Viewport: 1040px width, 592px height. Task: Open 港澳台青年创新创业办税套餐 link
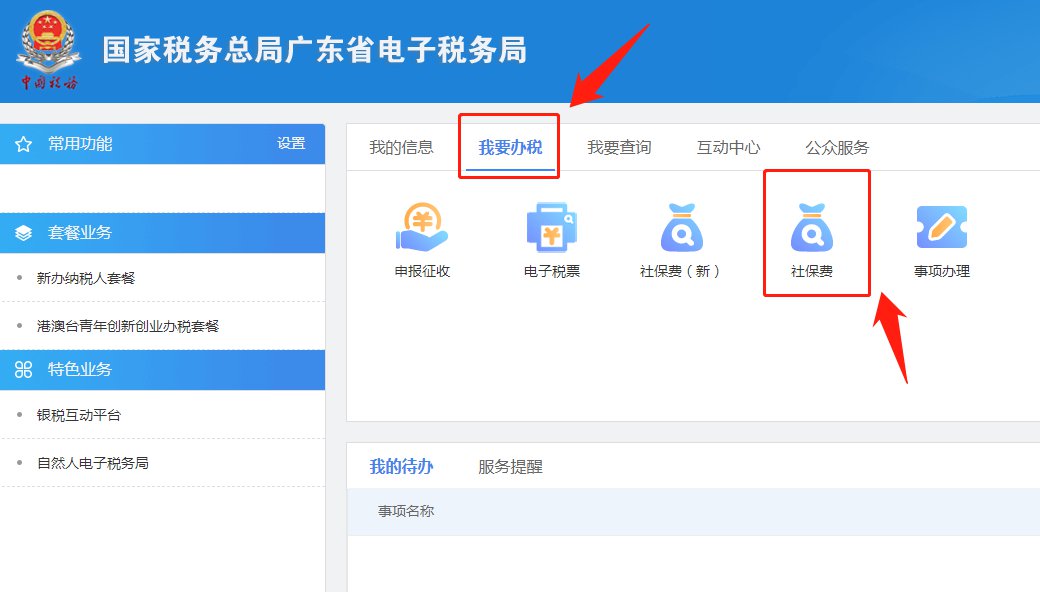pyautogui.click(x=128, y=326)
